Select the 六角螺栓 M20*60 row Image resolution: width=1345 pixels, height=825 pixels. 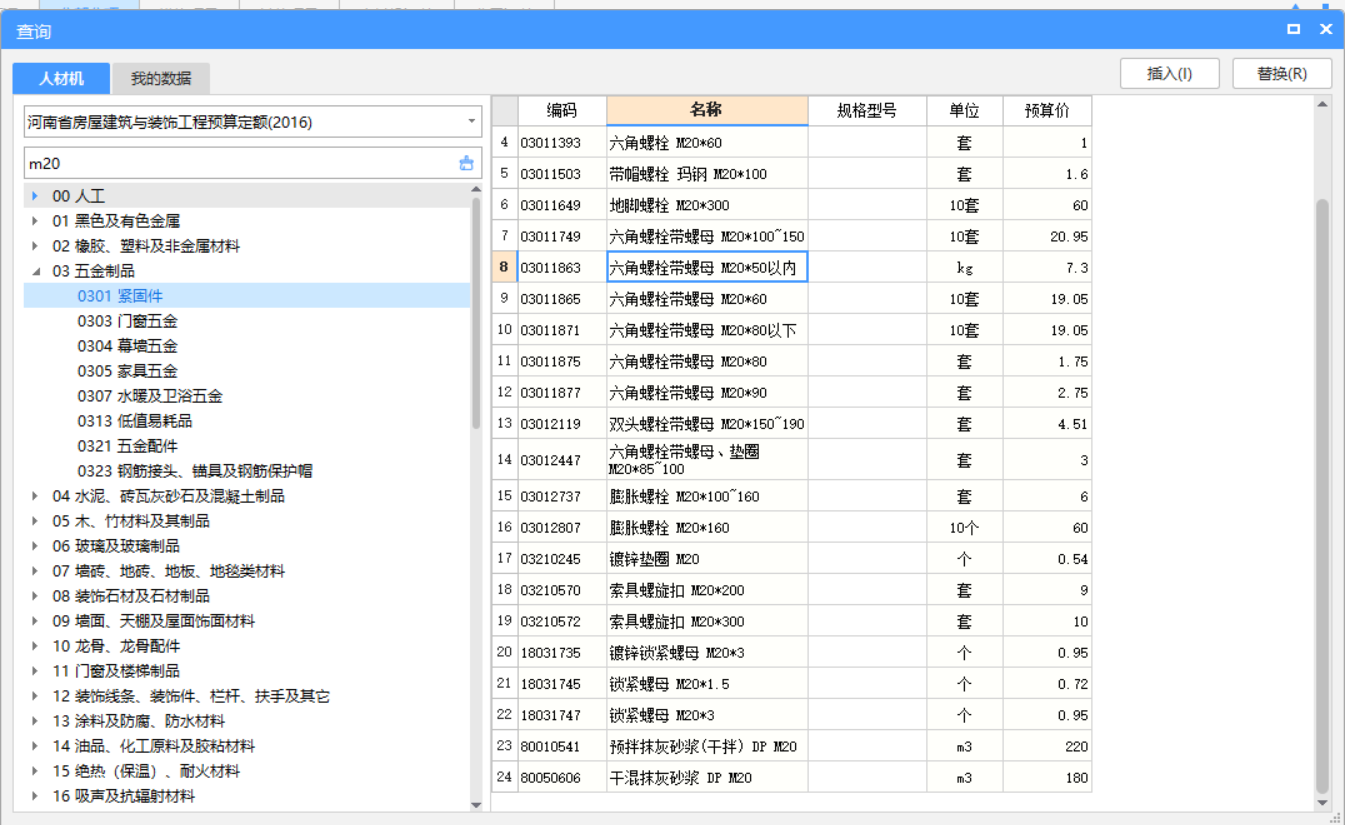point(791,143)
